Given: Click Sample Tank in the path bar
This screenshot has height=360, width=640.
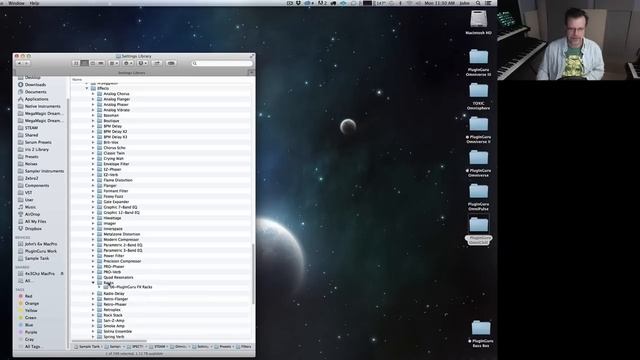Looking at the screenshot, I should pos(87,347).
